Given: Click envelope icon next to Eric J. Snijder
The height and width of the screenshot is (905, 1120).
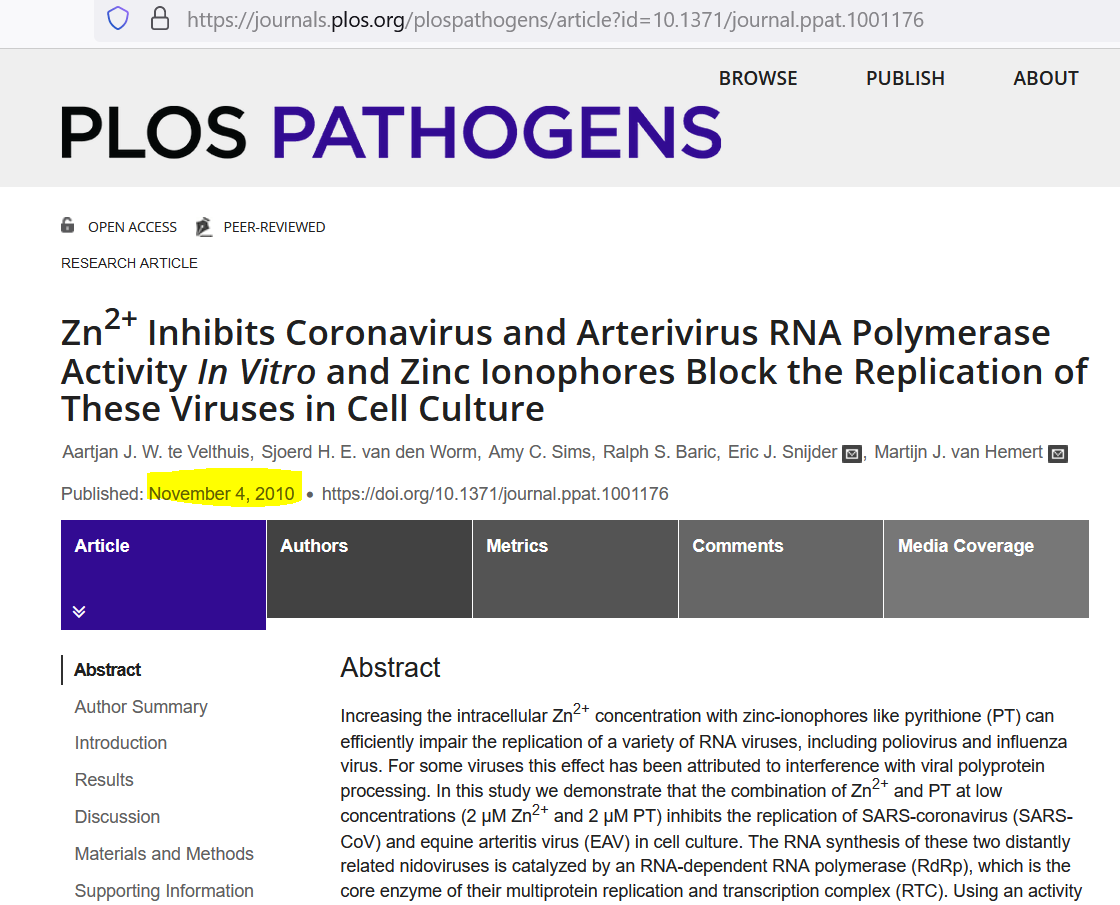Looking at the screenshot, I should 852,454.
